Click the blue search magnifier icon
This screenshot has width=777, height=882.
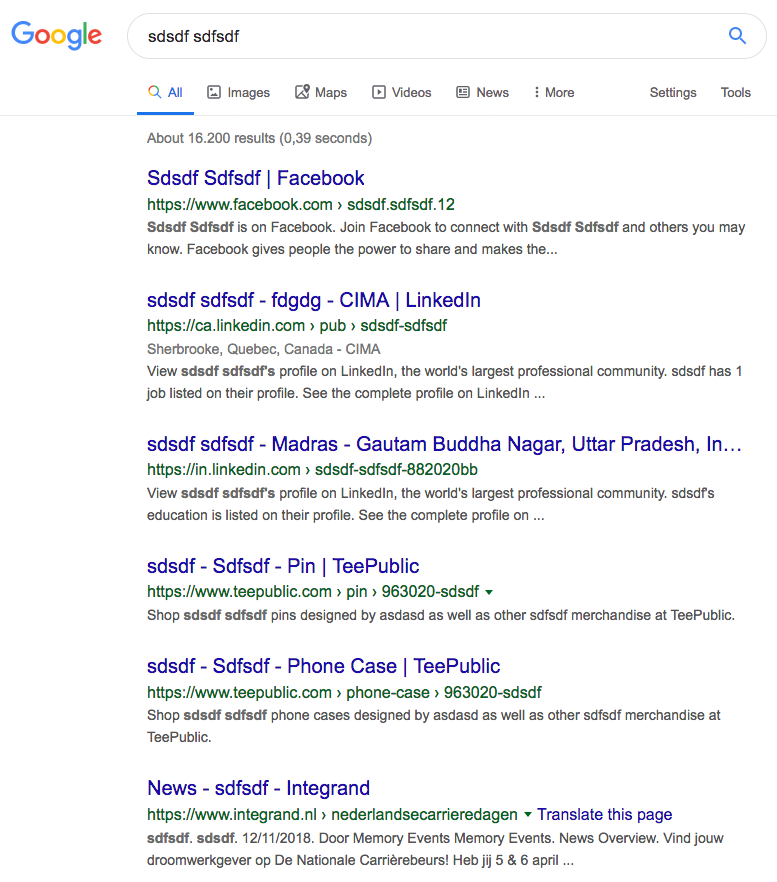point(737,35)
